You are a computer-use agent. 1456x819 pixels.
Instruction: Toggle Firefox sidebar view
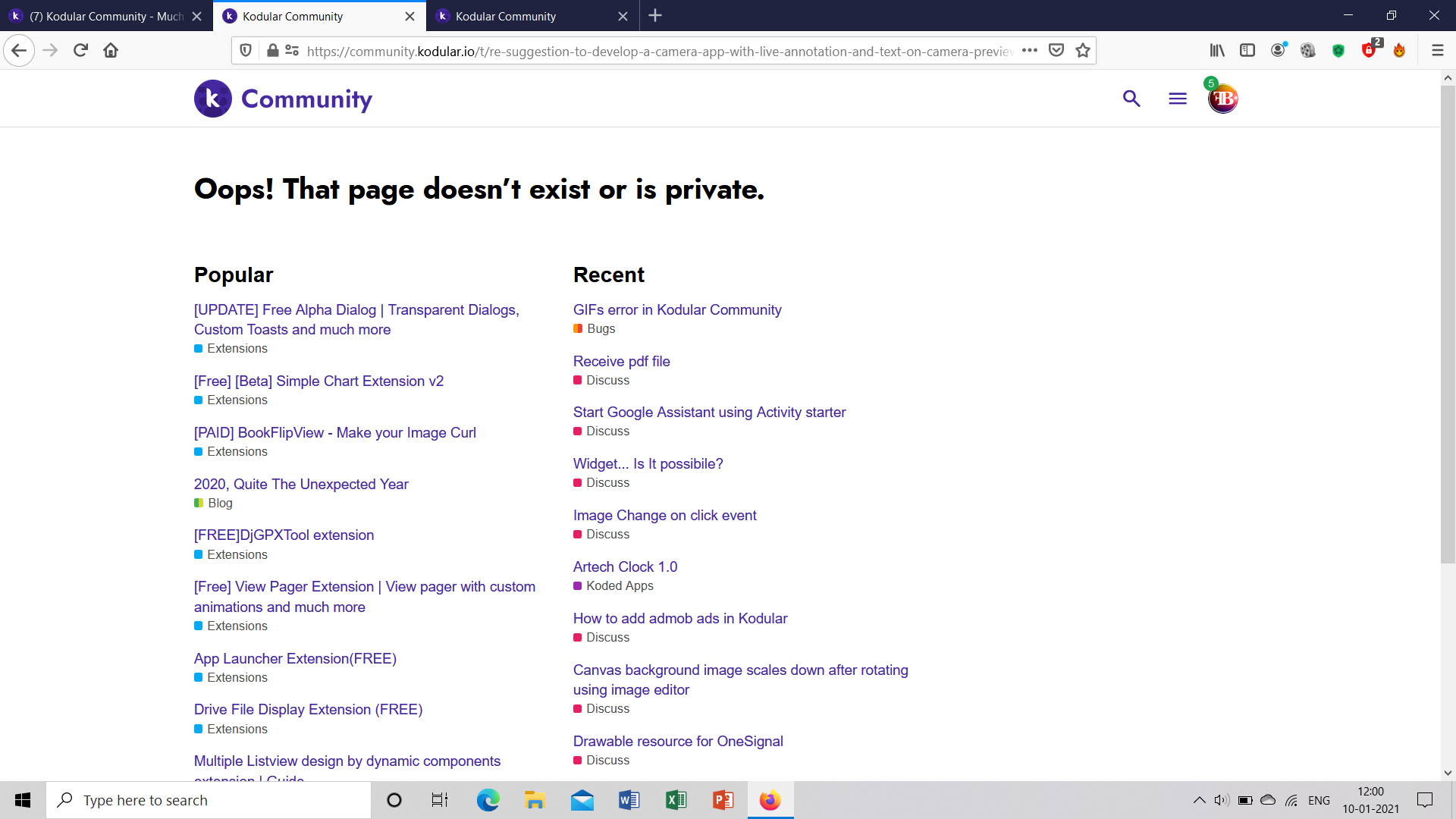(1247, 51)
